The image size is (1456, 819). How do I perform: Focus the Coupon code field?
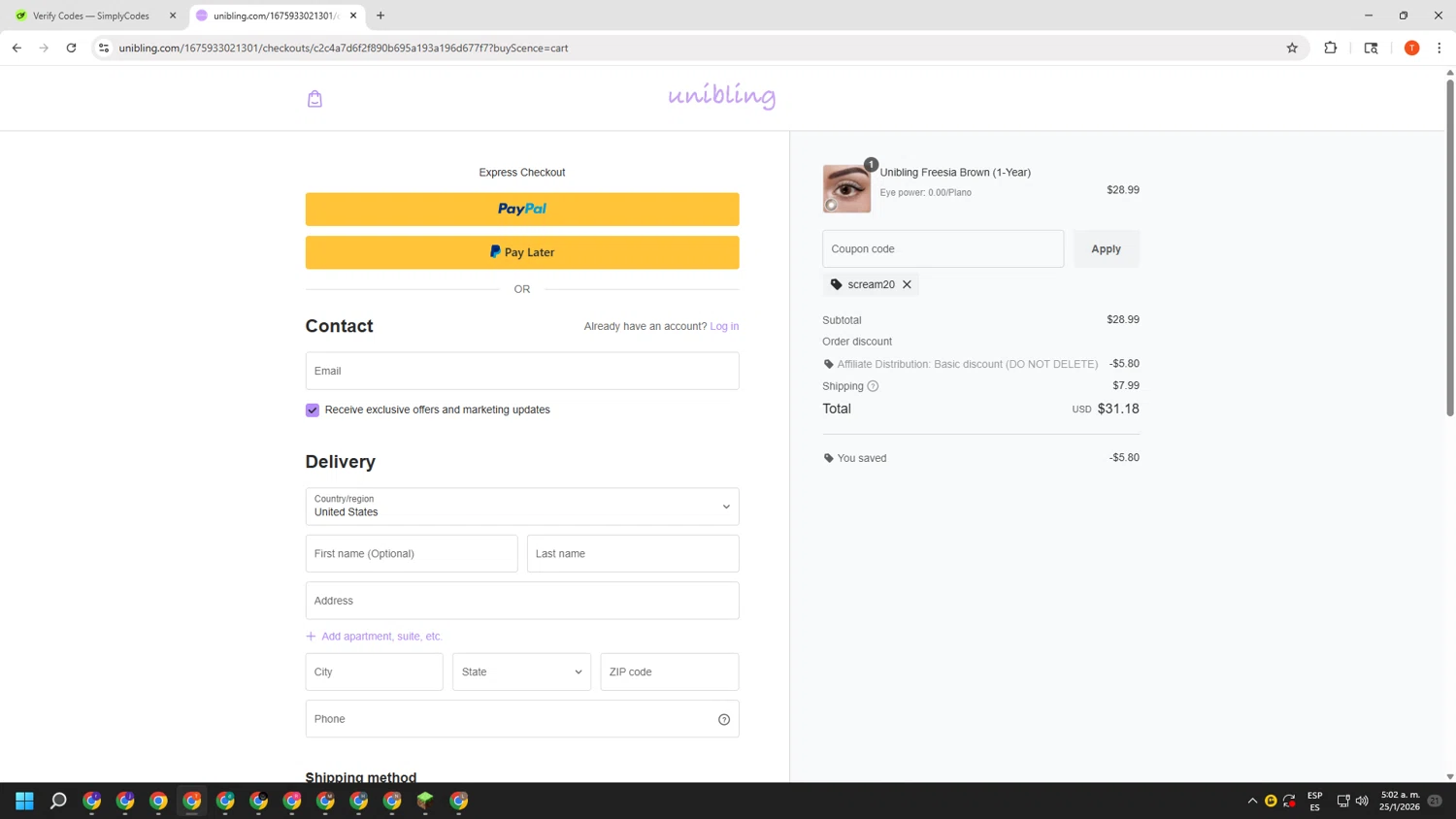tap(943, 249)
